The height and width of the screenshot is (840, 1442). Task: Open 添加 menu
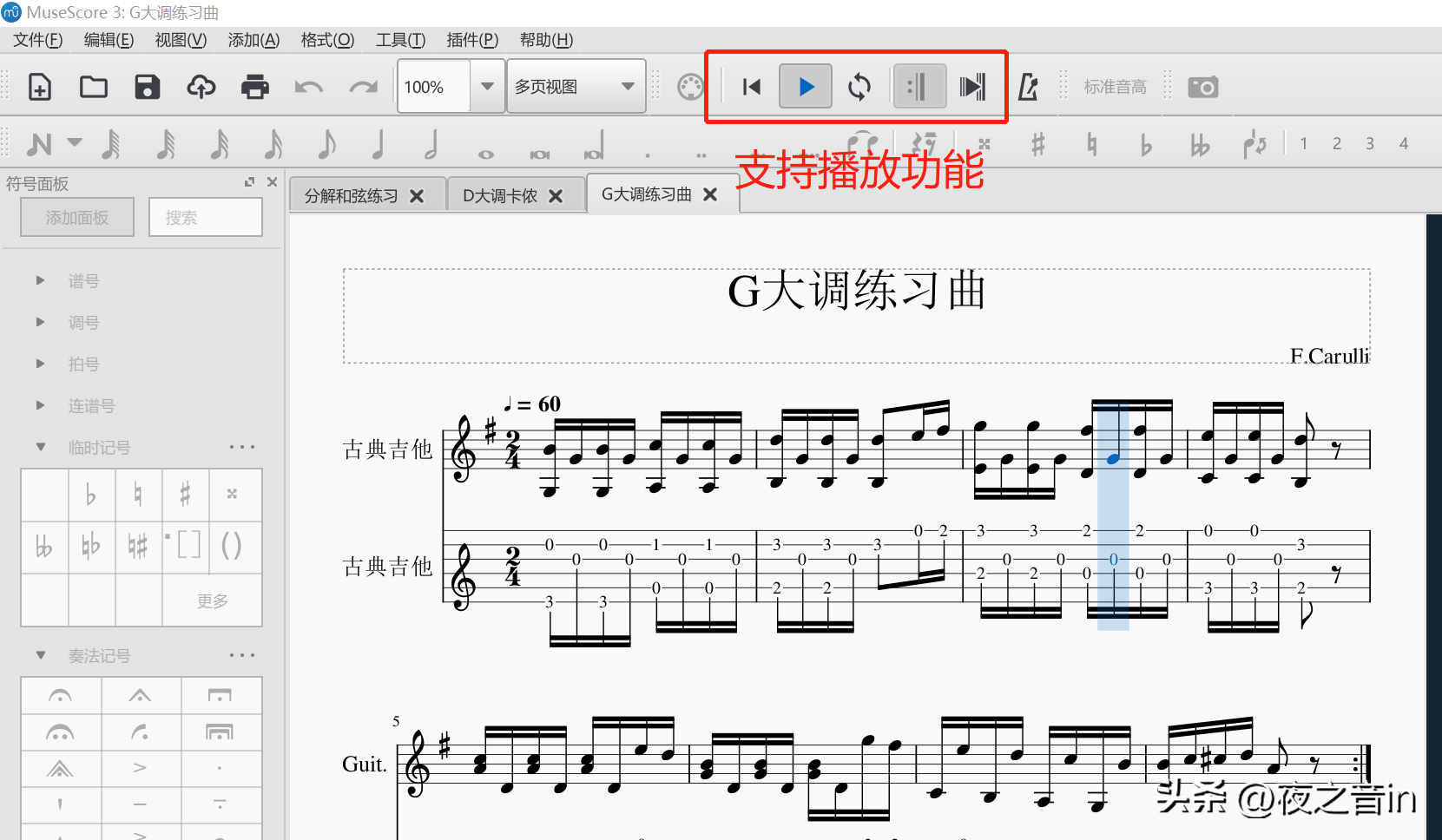coord(254,40)
